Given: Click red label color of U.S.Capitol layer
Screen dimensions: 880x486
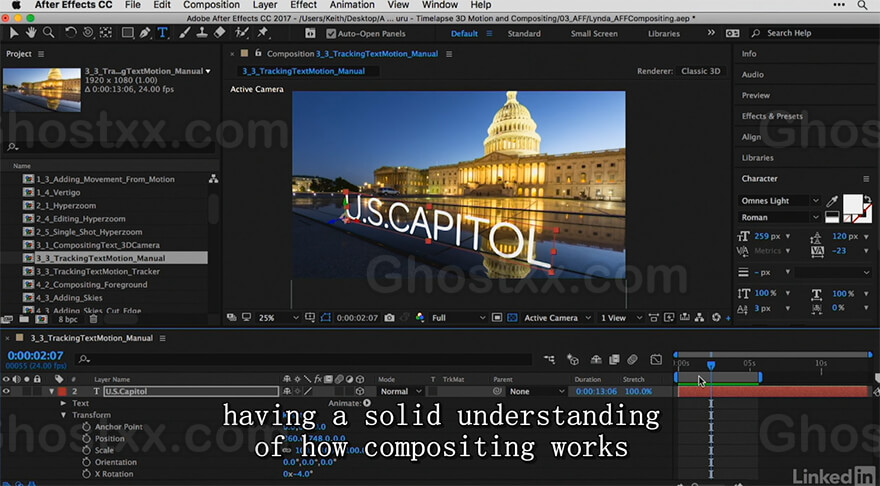Looking at the screenshot, I should tap(62, 391).
